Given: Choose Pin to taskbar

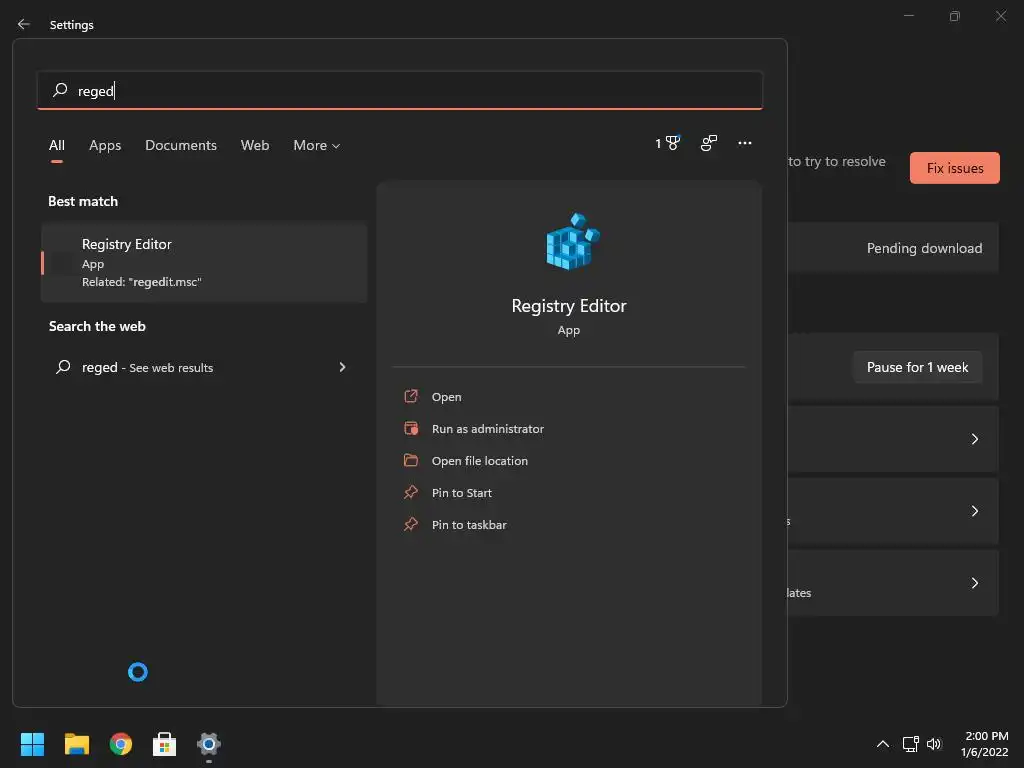Looking at the screenshot, I should point(469,524).
